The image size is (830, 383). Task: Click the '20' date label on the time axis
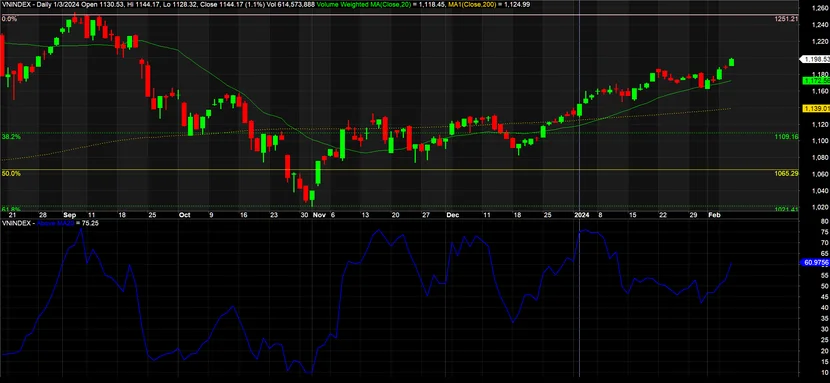[x=395, y=216]
